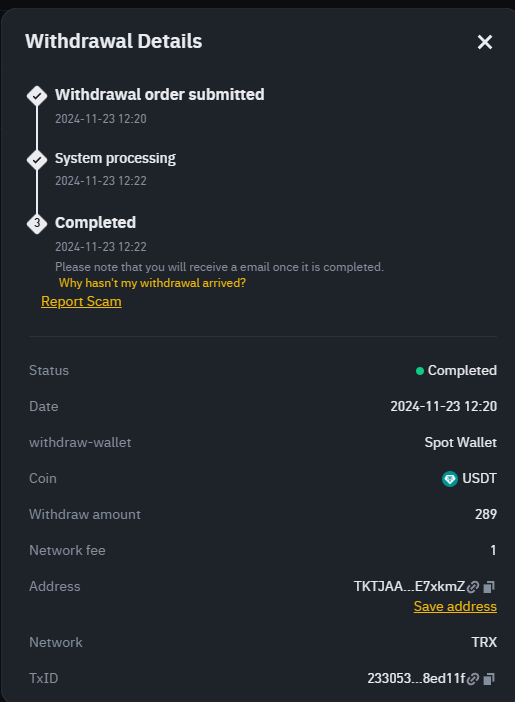Click the TRX network value
This screenshot has width=515, height=702.
(x=484, y=642)
